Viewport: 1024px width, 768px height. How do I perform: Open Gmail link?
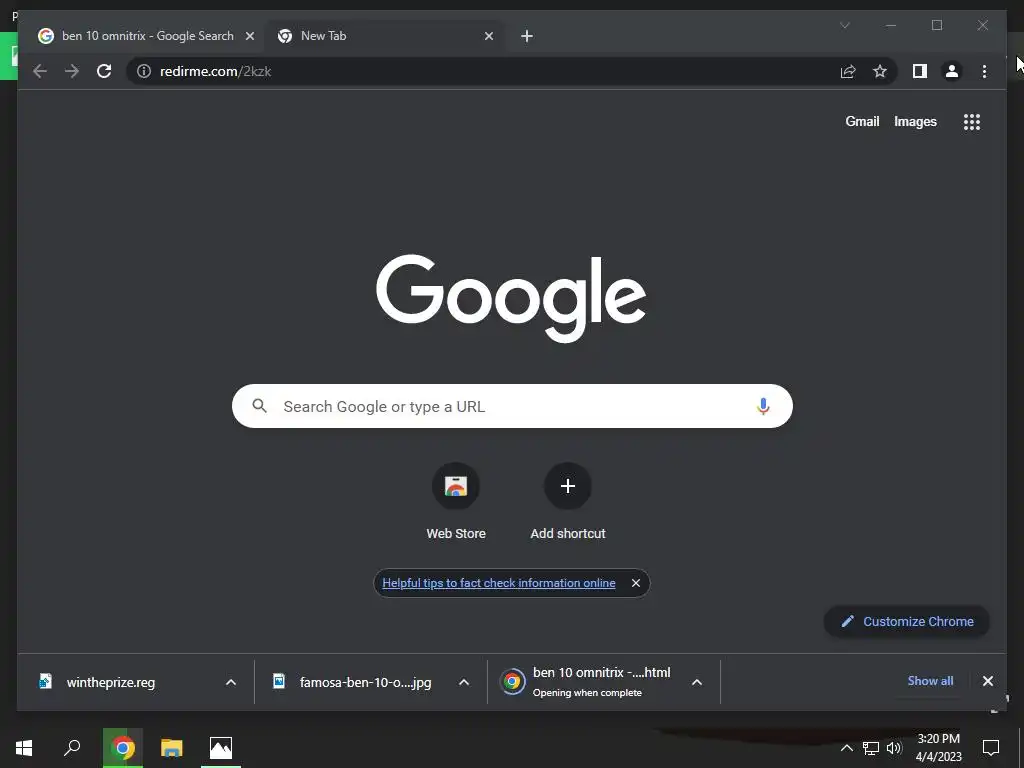862,121
